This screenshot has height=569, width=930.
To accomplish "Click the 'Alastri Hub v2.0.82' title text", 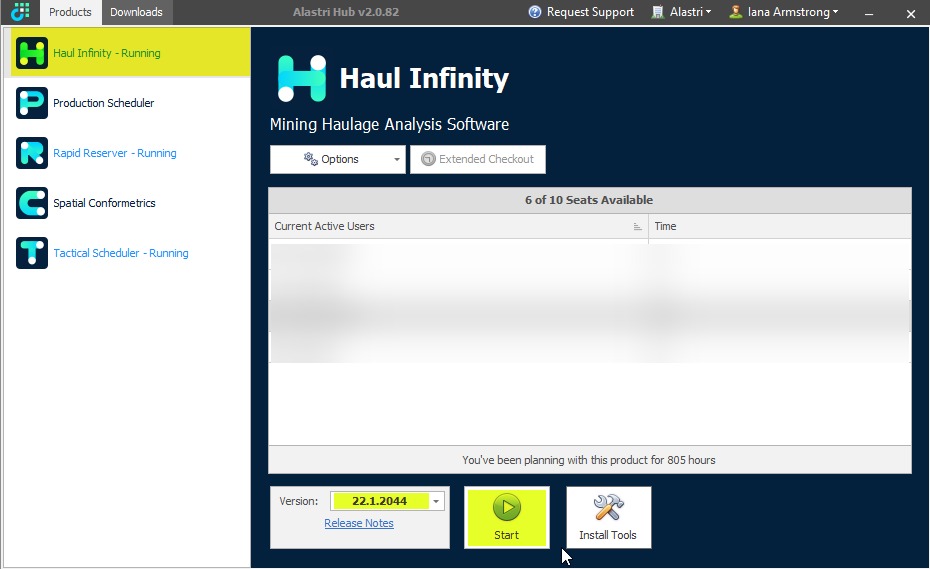I will (x=346, y=12).
